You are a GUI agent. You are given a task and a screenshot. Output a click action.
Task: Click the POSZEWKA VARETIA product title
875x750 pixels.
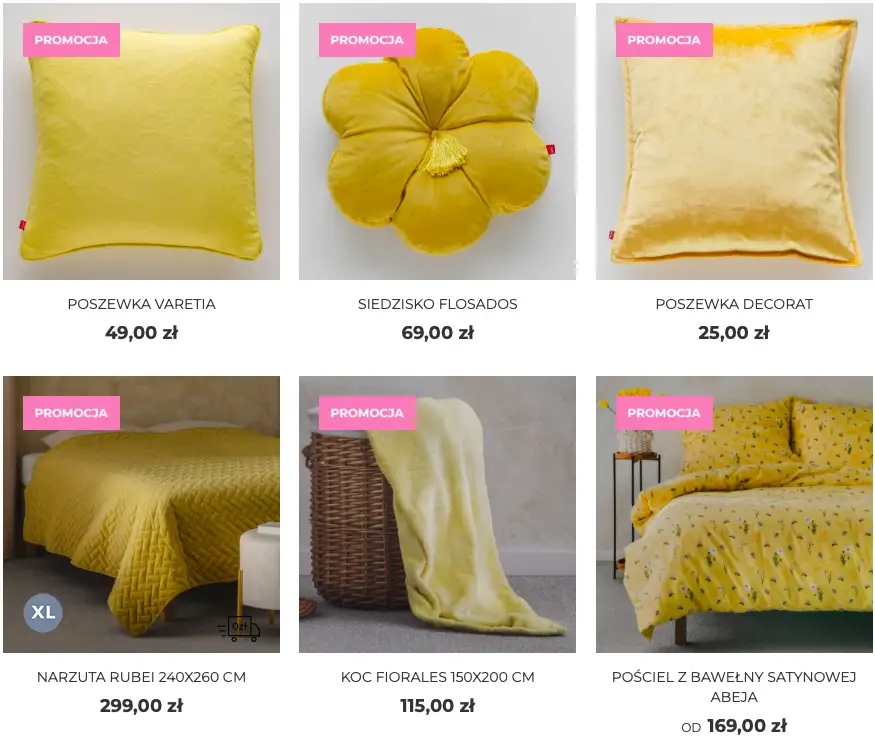point(141,304)
